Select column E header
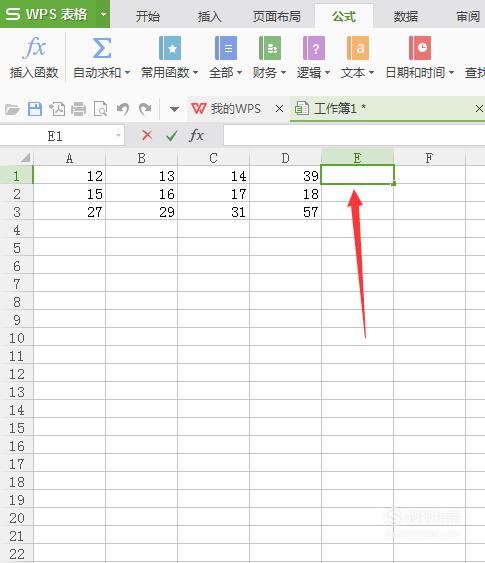Image resolution: width=485 pixels, height=563 pixels. pos(357,158)
